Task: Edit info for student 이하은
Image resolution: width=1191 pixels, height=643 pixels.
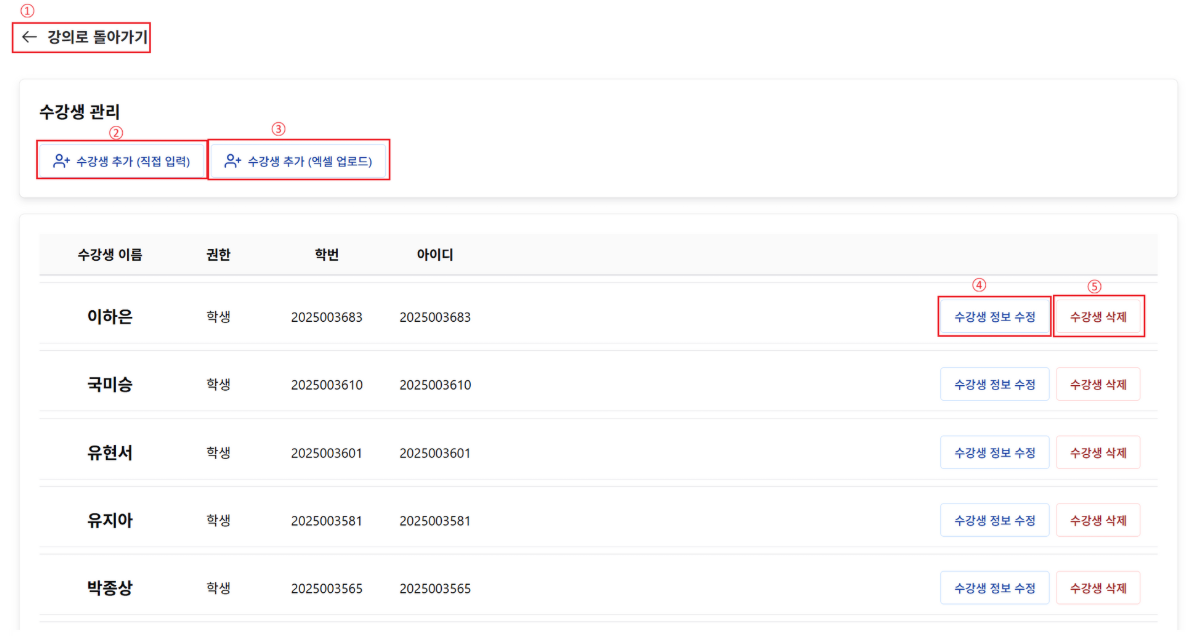Action: [994, 316]
